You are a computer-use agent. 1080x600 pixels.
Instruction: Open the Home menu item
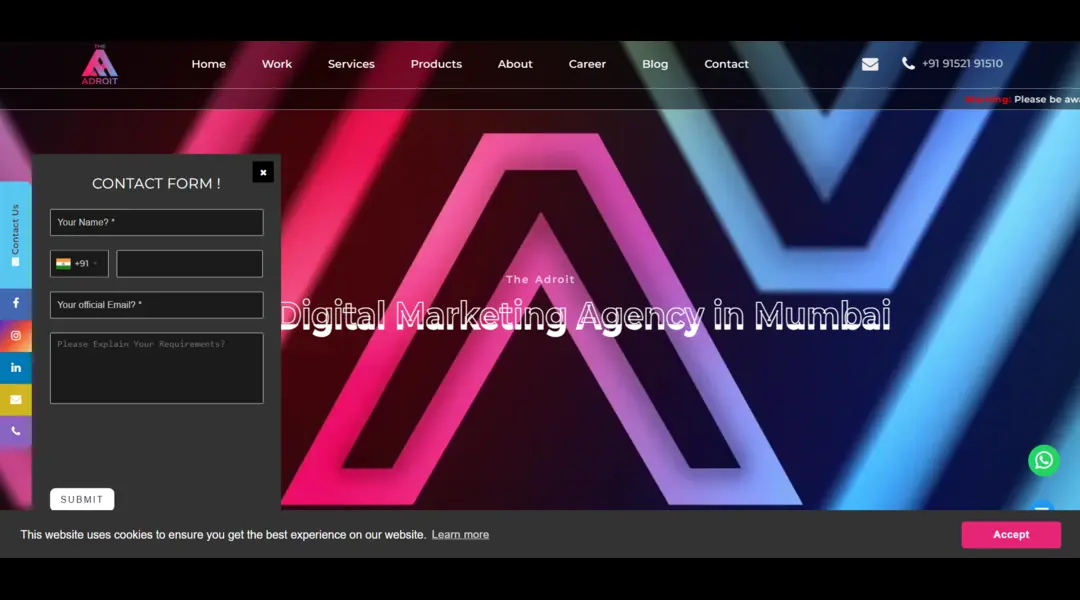click(x=209, y=64)
